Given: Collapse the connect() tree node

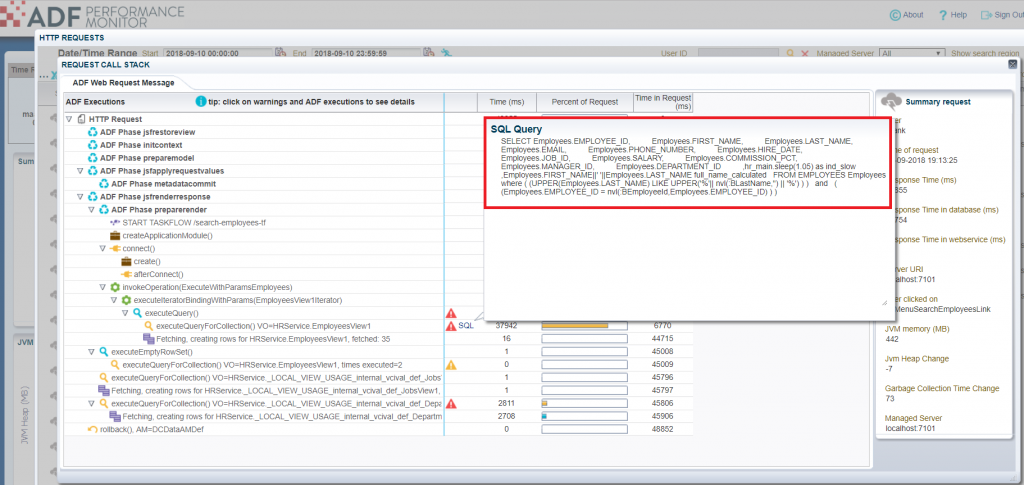Looking at the screenshot, I should (x=102, y=248).
